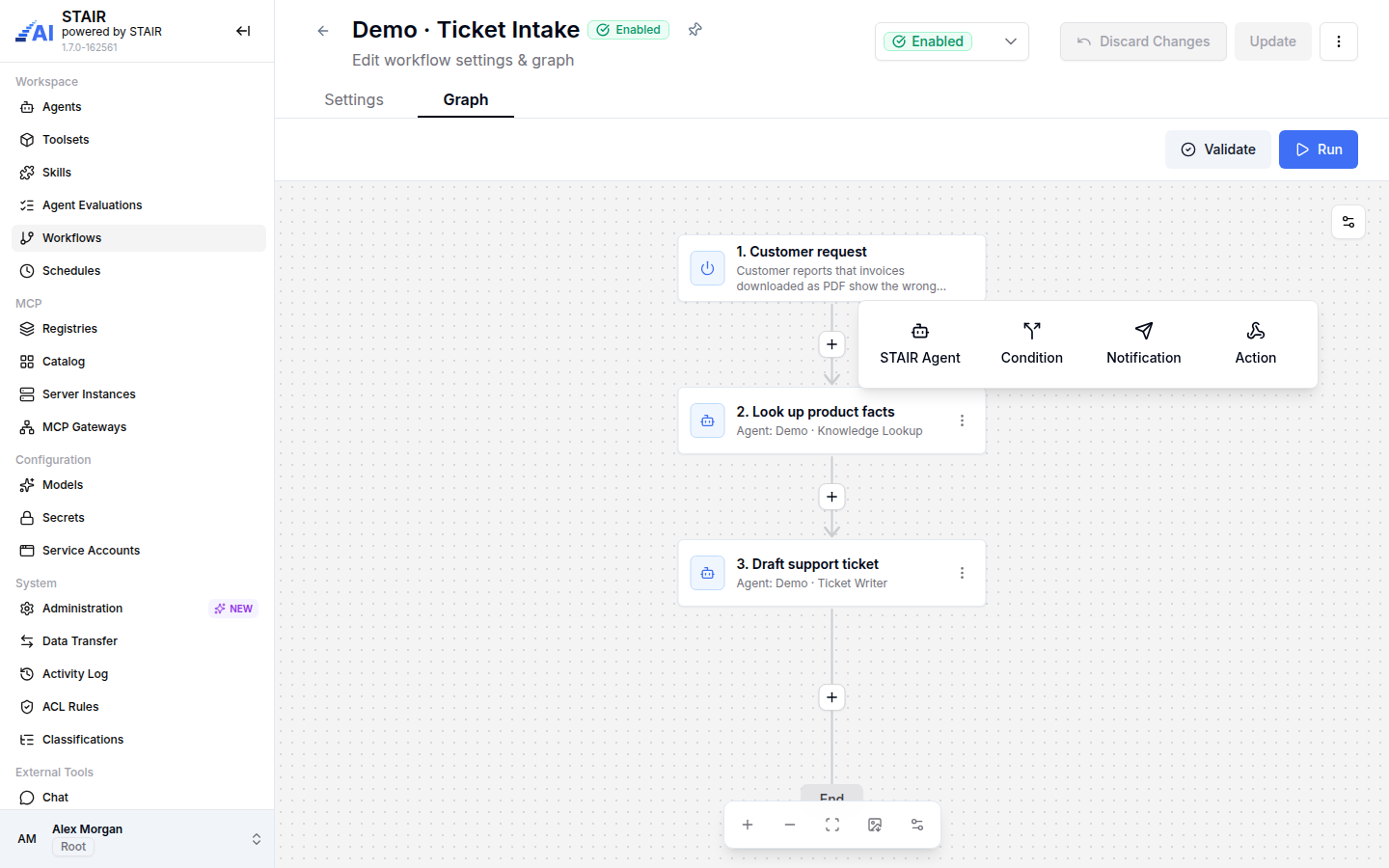Collapse the sidebar with the arrow icon
This screenshot has height=868, width=1389.
pyautogui.click(x=243, y=31)
